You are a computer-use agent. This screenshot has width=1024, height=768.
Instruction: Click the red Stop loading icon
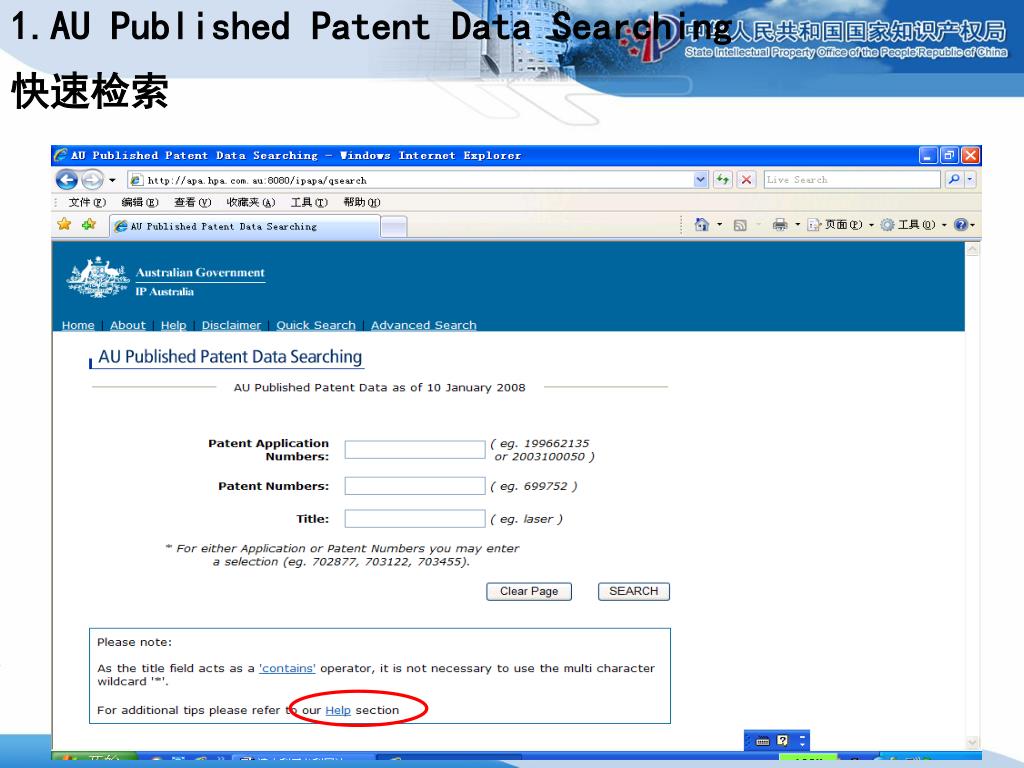point(746,180)
